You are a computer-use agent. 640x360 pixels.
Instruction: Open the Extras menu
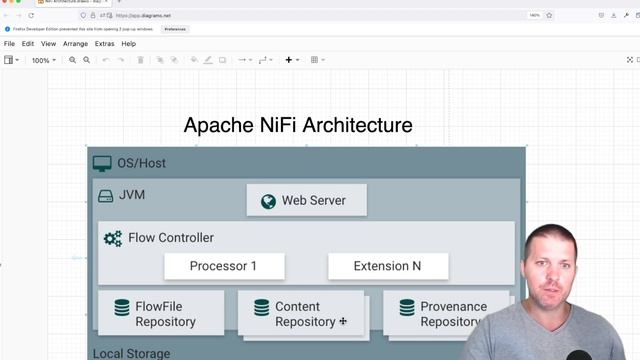click(104, 44)
